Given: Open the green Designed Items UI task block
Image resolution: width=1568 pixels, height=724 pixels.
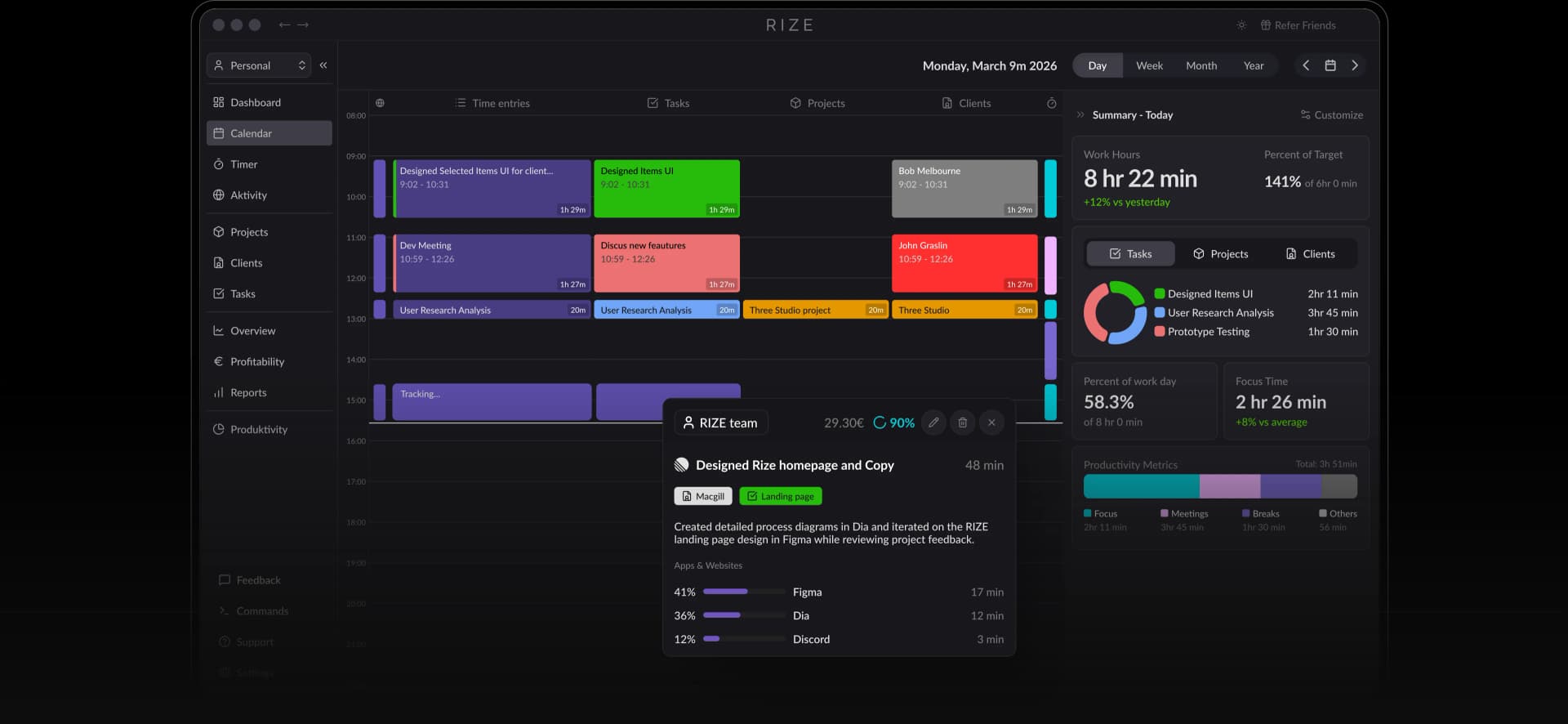Looking at the screenshot, I should [x=667, y=189].
